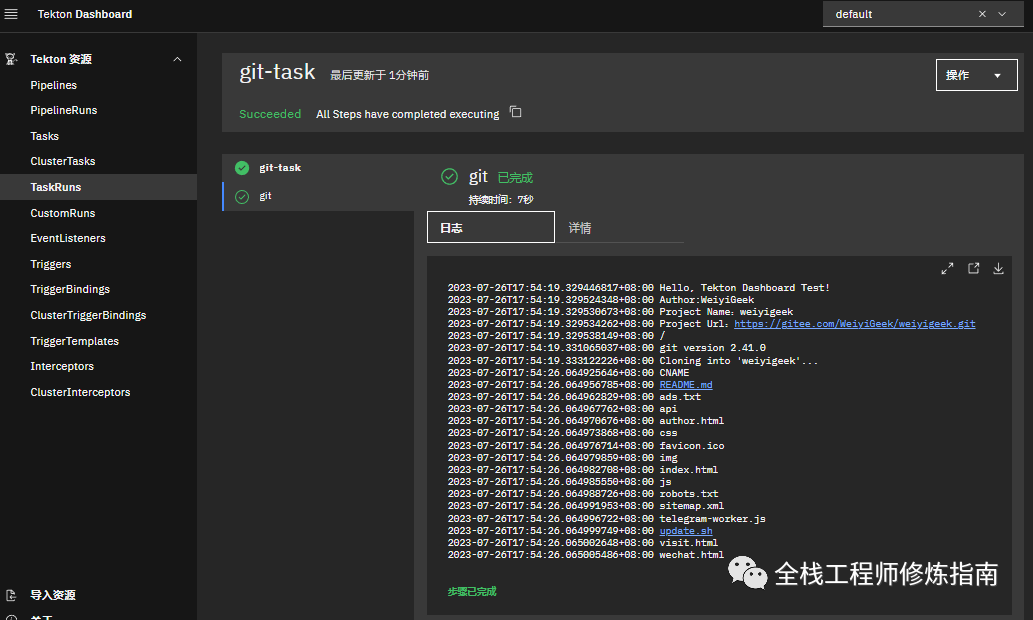The height and width of the screenshot is (620, 1033).
Task: Open TriggerBindings in sidebar
Action: [70, 289]
